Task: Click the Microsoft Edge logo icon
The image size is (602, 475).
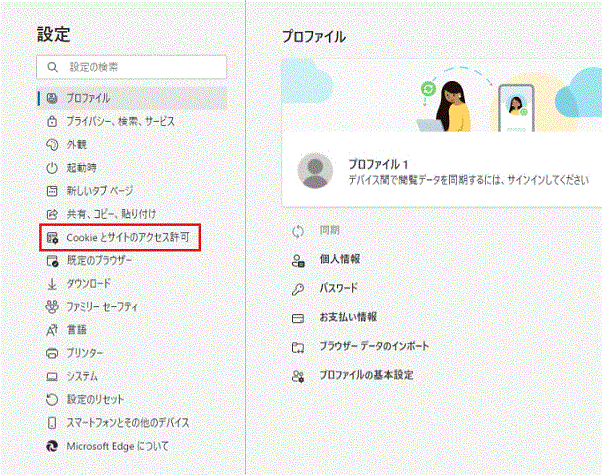Action: pos(52,446)
